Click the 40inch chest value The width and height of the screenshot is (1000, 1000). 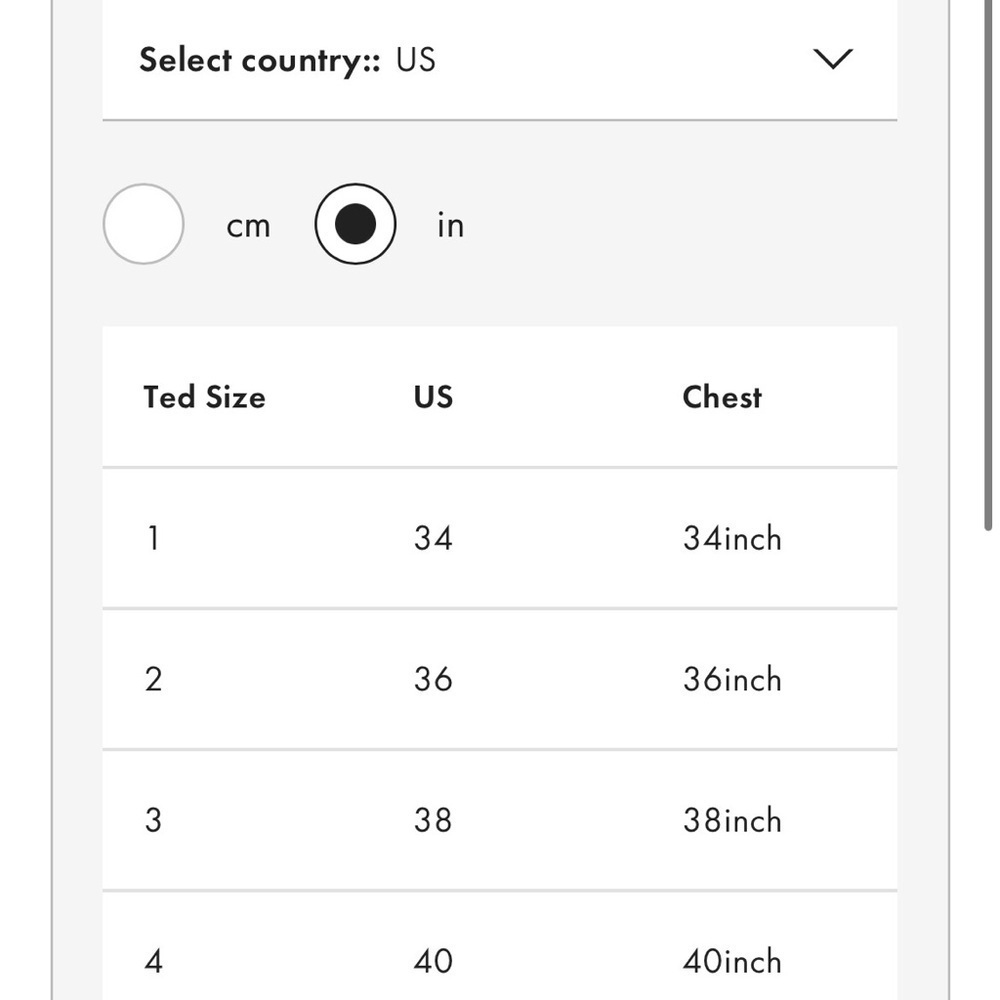pyautogui.click(x=732, y=961)
